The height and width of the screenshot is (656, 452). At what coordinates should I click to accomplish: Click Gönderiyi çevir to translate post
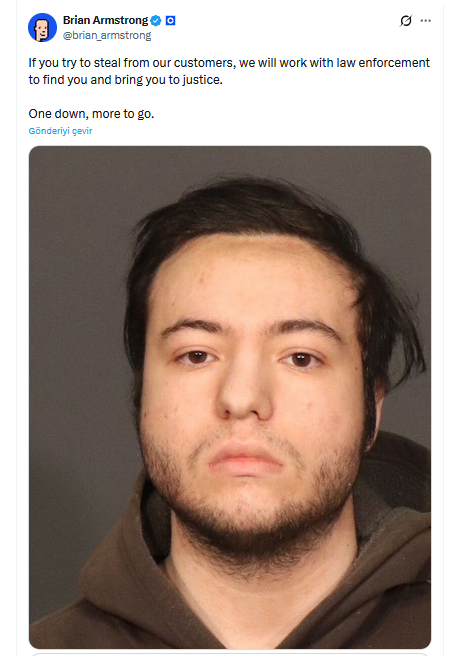point(60,131)
